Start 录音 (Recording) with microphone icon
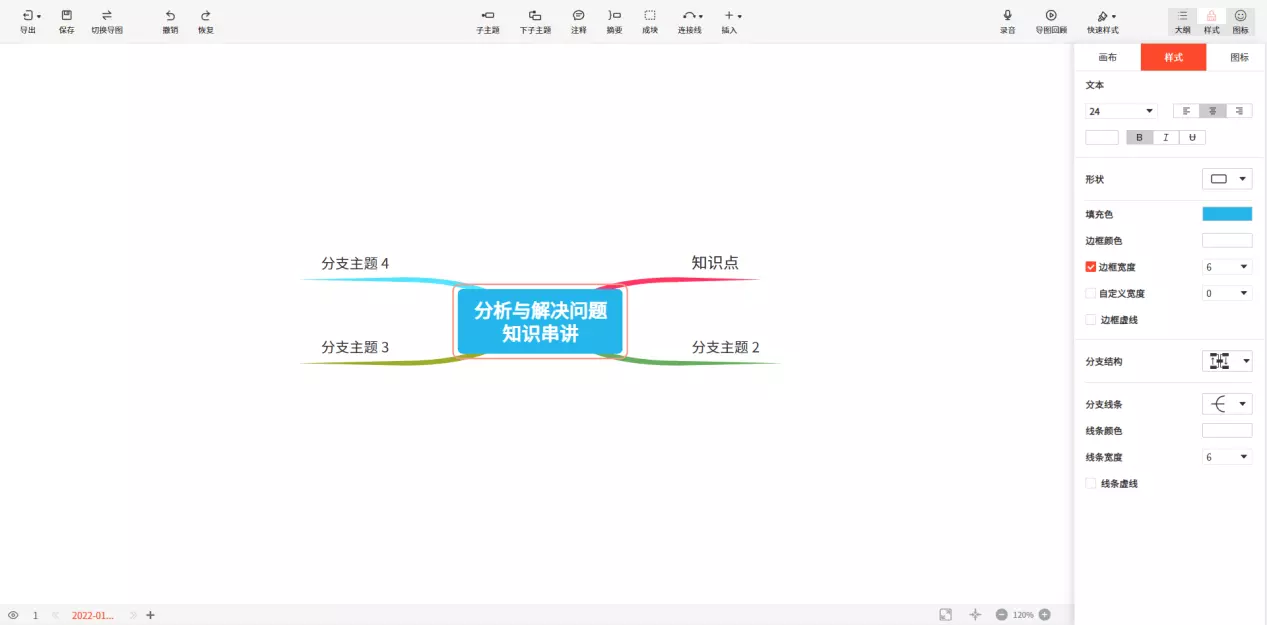Viewport: 1267px width, 625px height. tap(1007, 16)
